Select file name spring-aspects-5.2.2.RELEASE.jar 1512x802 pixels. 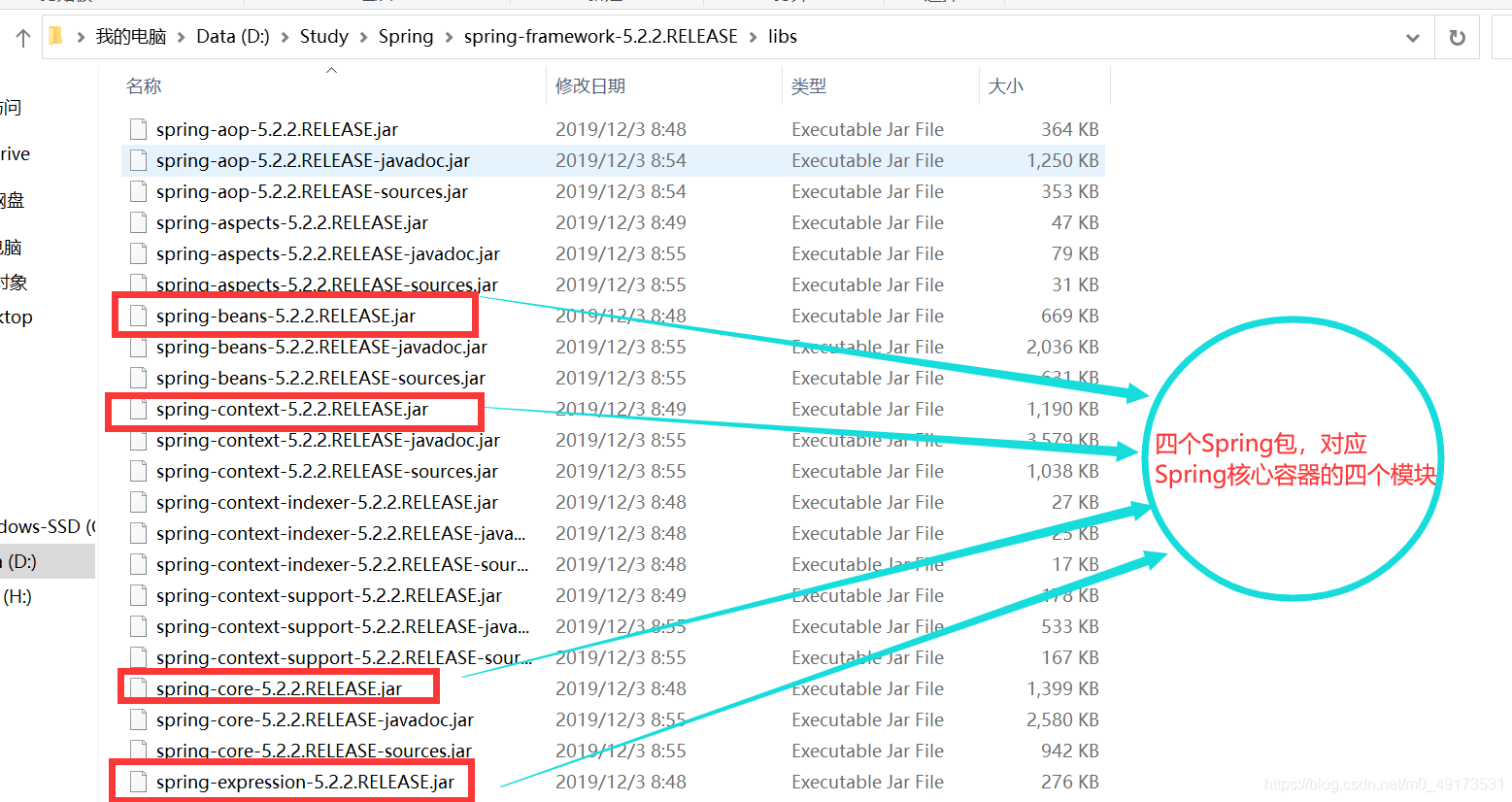(292, 222)
